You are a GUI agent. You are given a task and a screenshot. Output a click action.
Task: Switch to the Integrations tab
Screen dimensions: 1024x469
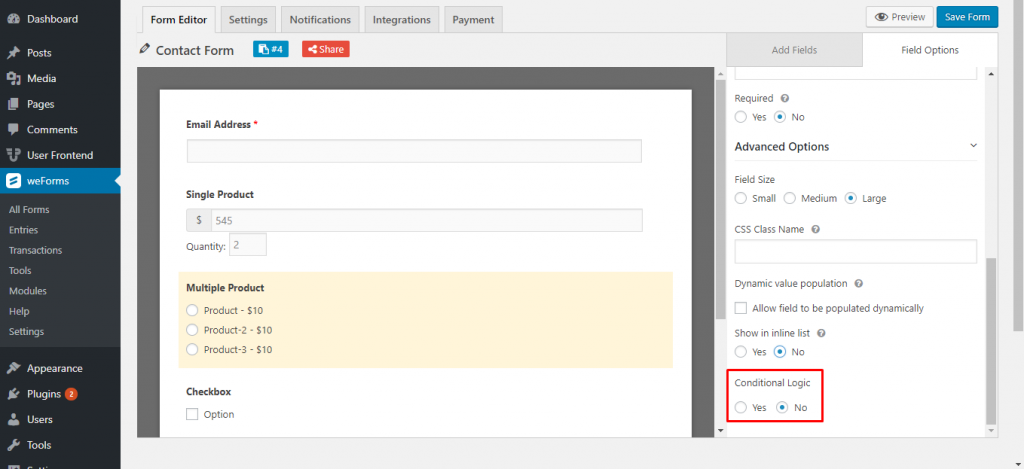point(402,20)
